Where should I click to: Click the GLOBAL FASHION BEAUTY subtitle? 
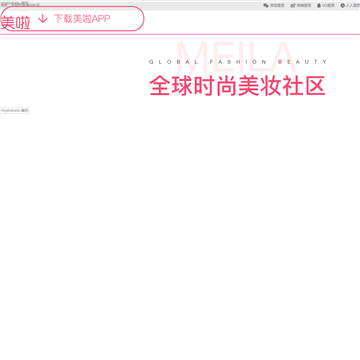tap(238, 62)
